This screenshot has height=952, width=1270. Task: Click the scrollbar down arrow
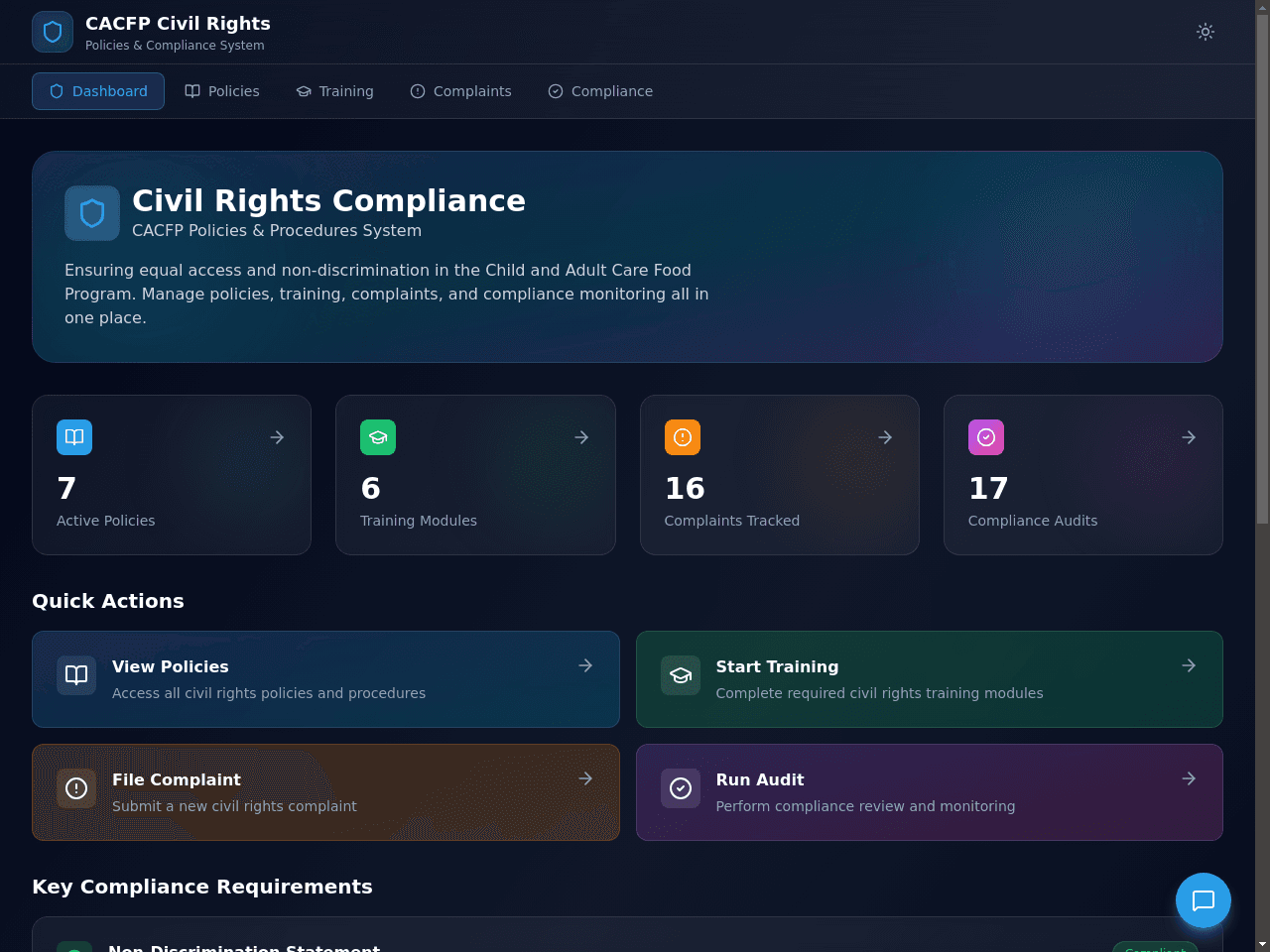(x=1262, y=944)
